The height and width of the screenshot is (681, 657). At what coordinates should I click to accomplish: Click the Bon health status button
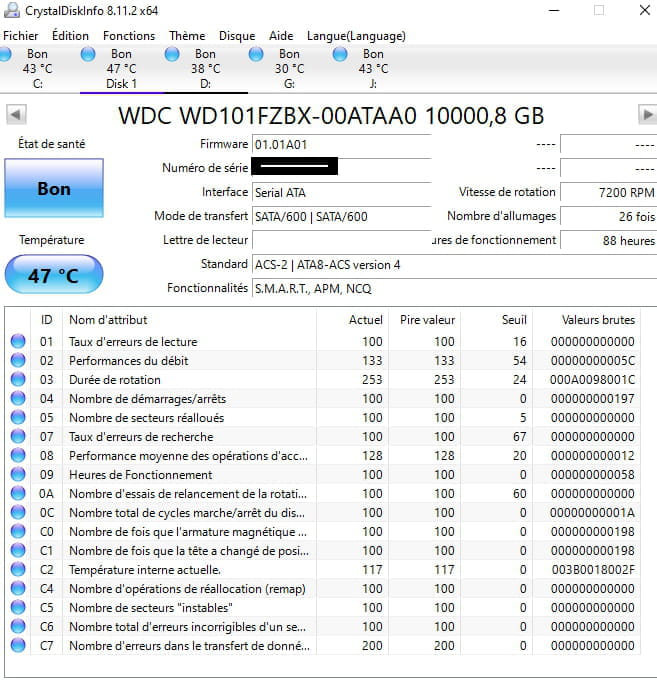pos(54,188)
